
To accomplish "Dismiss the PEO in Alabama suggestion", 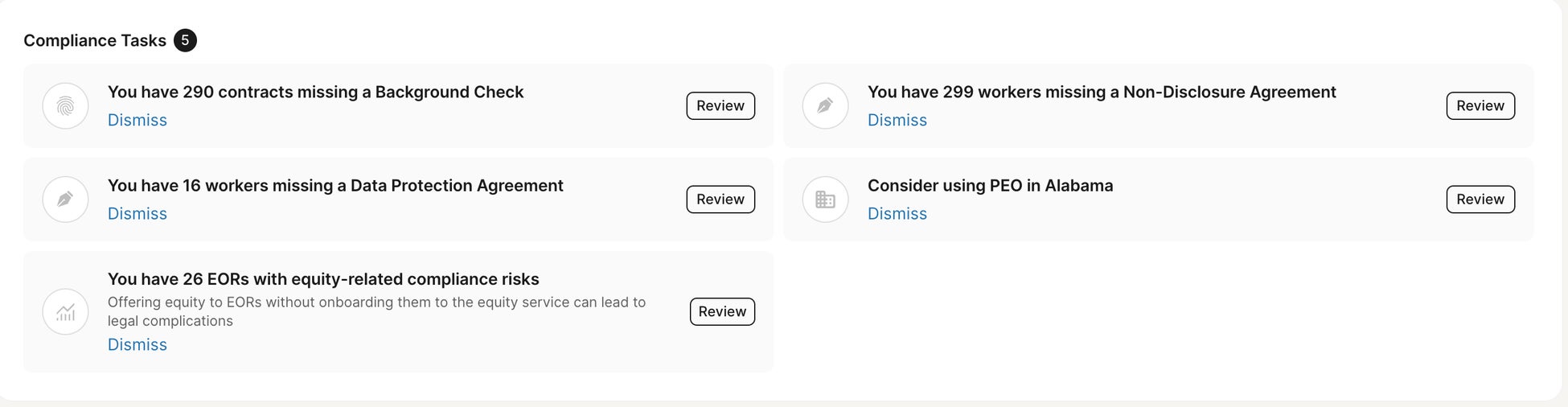I will [897, 214].
